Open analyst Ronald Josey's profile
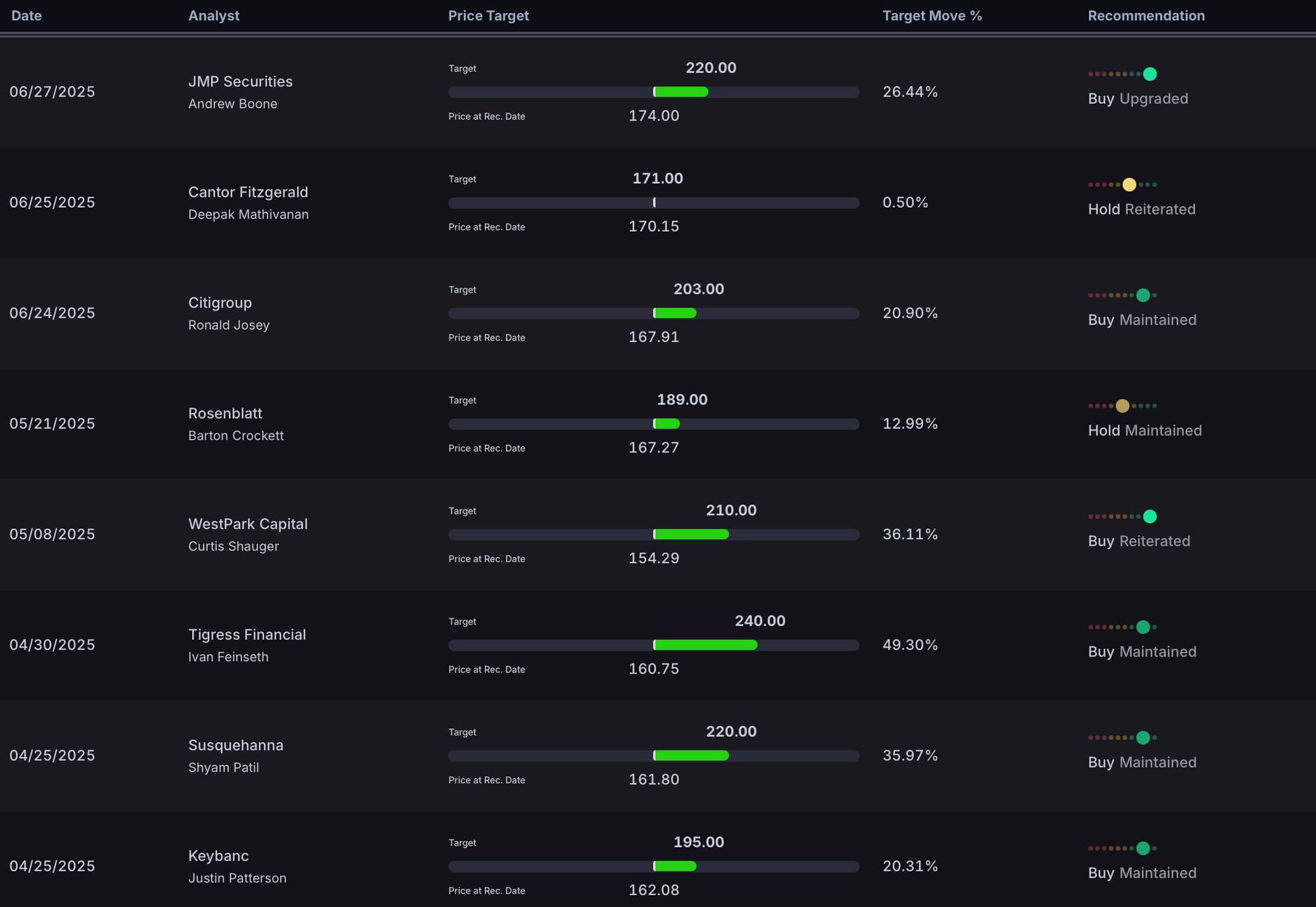 (228, 325)
